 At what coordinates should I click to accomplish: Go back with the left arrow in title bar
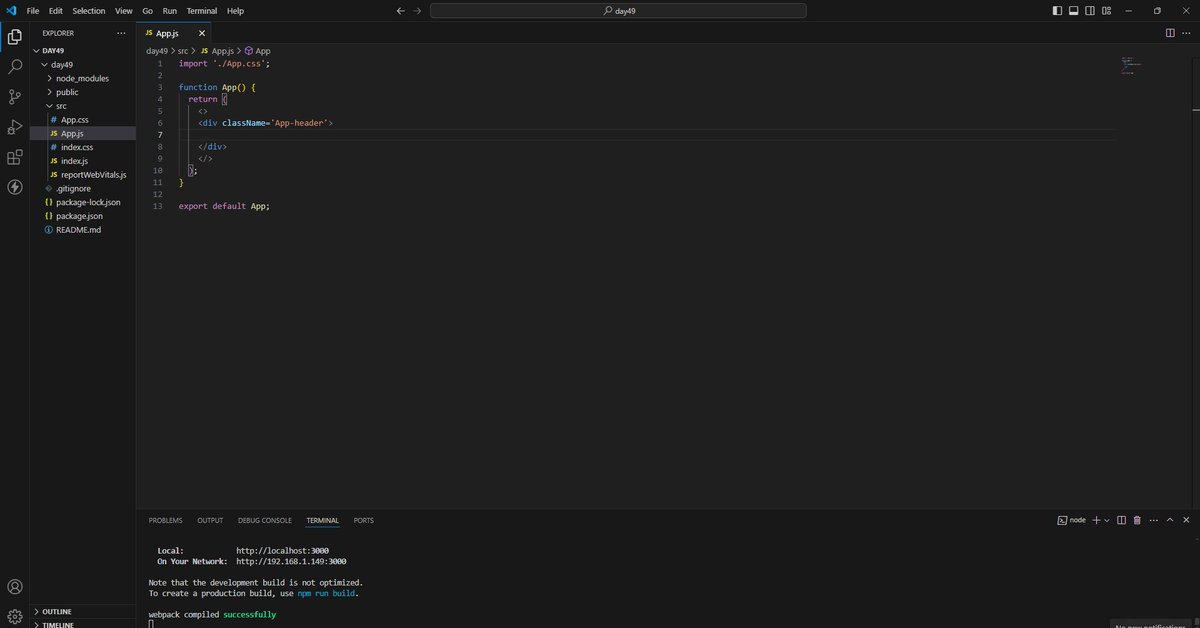[401, 10]
